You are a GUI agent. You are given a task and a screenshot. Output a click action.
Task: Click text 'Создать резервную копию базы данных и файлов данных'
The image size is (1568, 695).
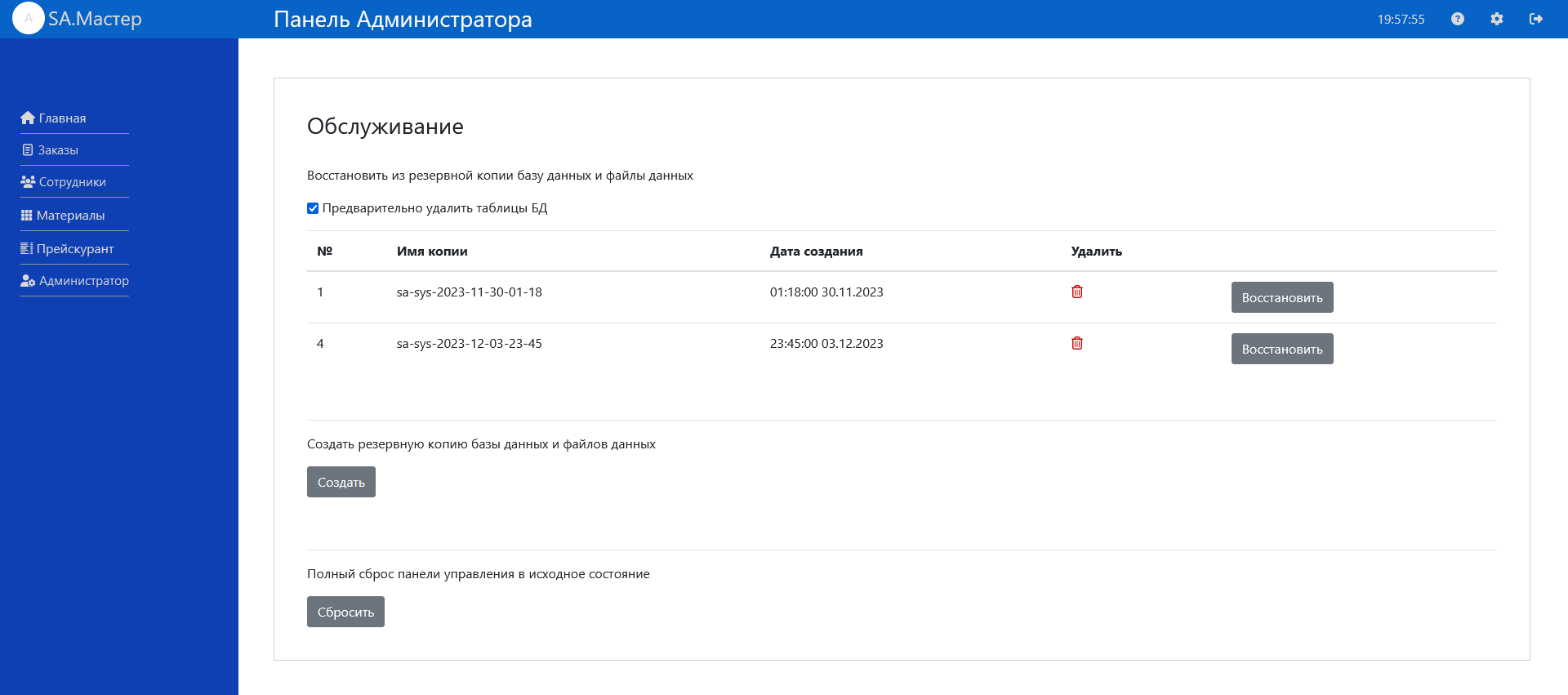coord(481,443)
